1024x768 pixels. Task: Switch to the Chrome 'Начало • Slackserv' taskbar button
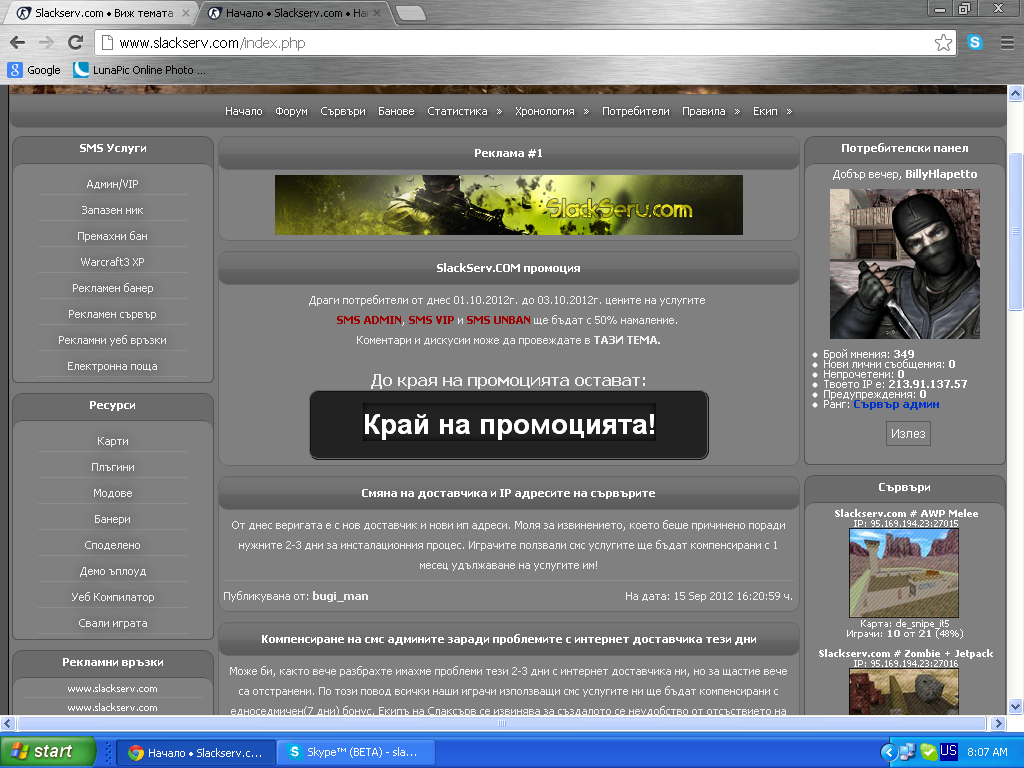coord(196,752)
